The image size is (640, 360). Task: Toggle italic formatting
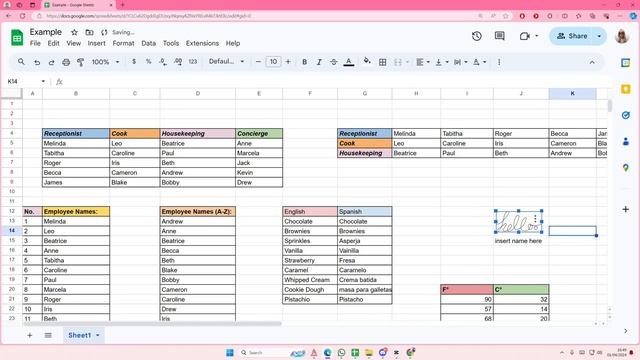(x=319, y=62)
